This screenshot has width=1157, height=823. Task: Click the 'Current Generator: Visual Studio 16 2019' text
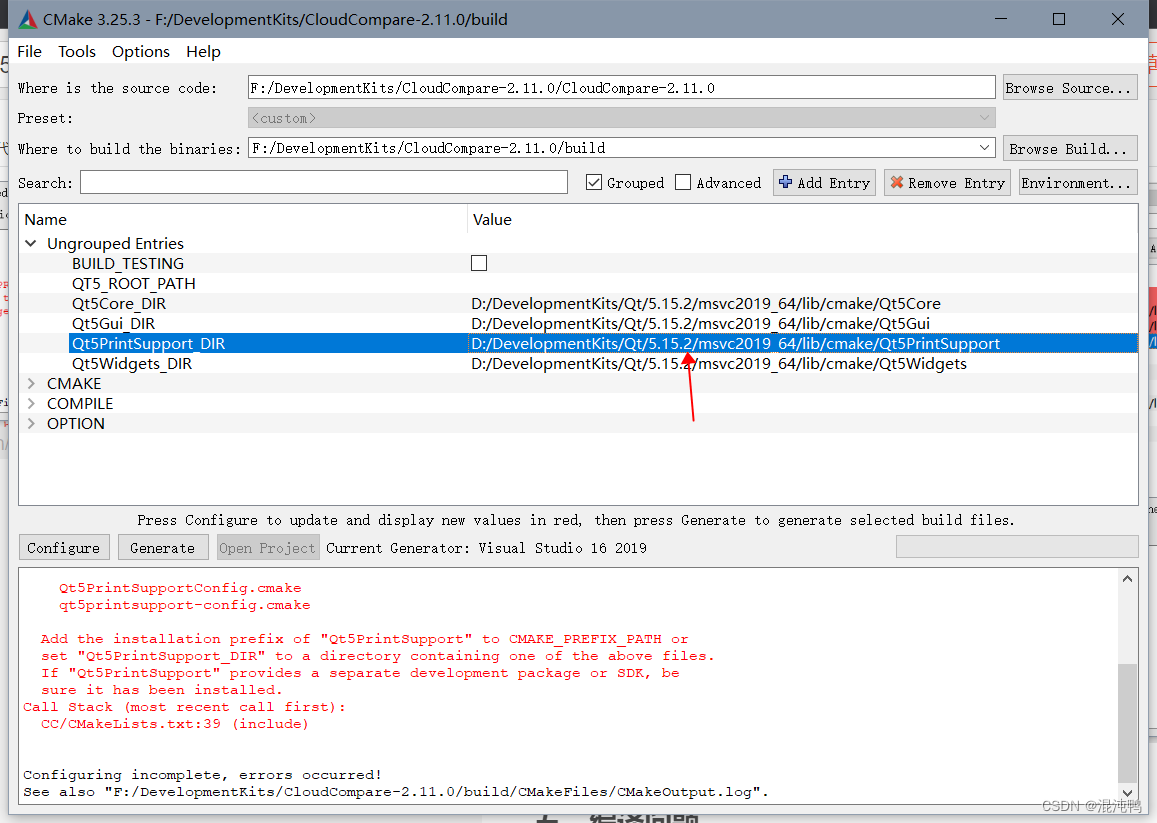pos(486,548)
